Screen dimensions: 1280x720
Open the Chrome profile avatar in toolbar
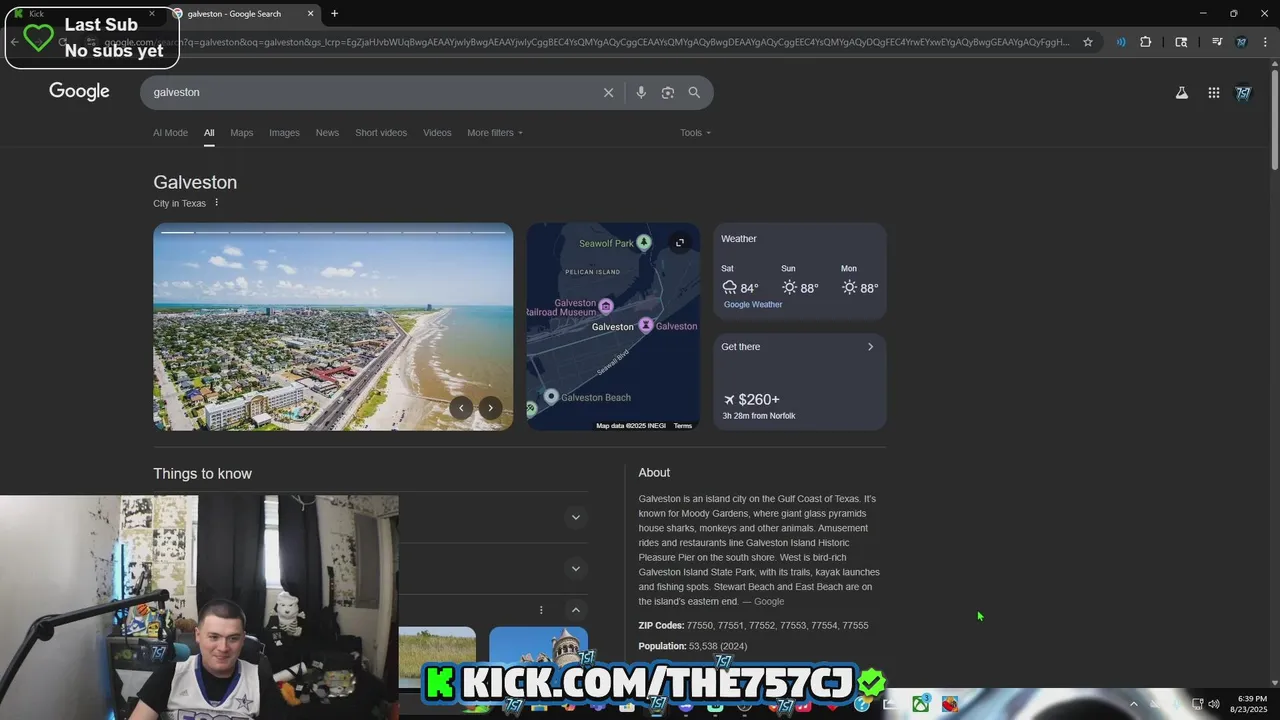(1241, 42)
